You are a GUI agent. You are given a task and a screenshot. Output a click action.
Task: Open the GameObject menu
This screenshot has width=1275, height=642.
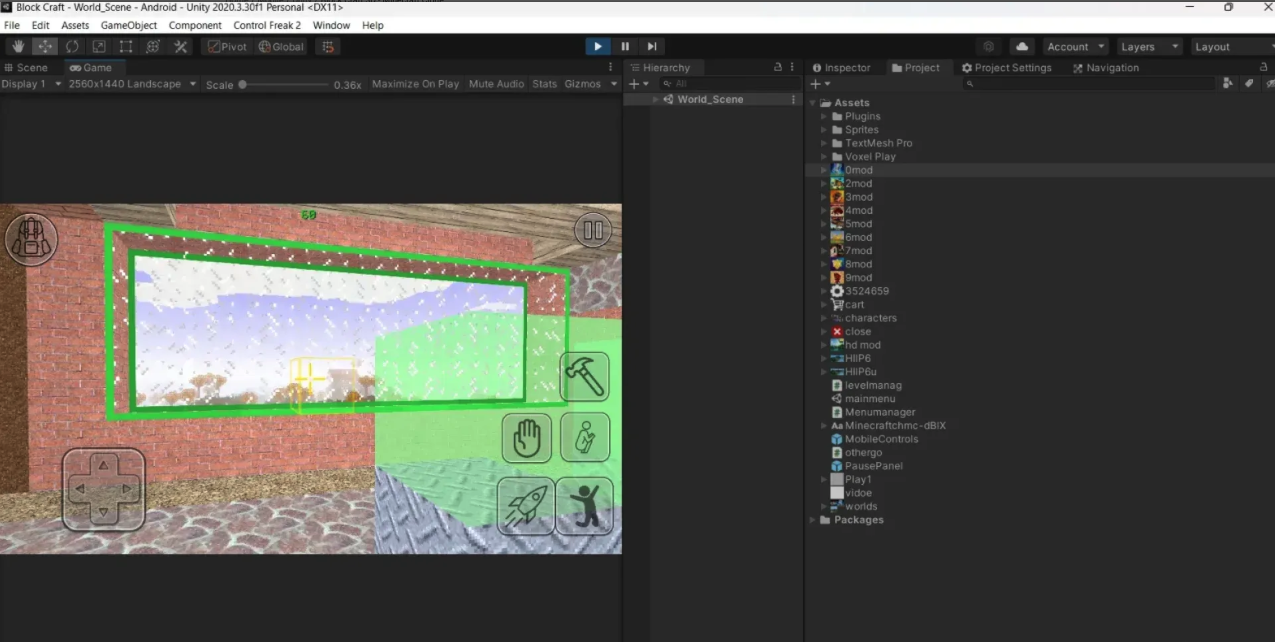click(129, 25)
